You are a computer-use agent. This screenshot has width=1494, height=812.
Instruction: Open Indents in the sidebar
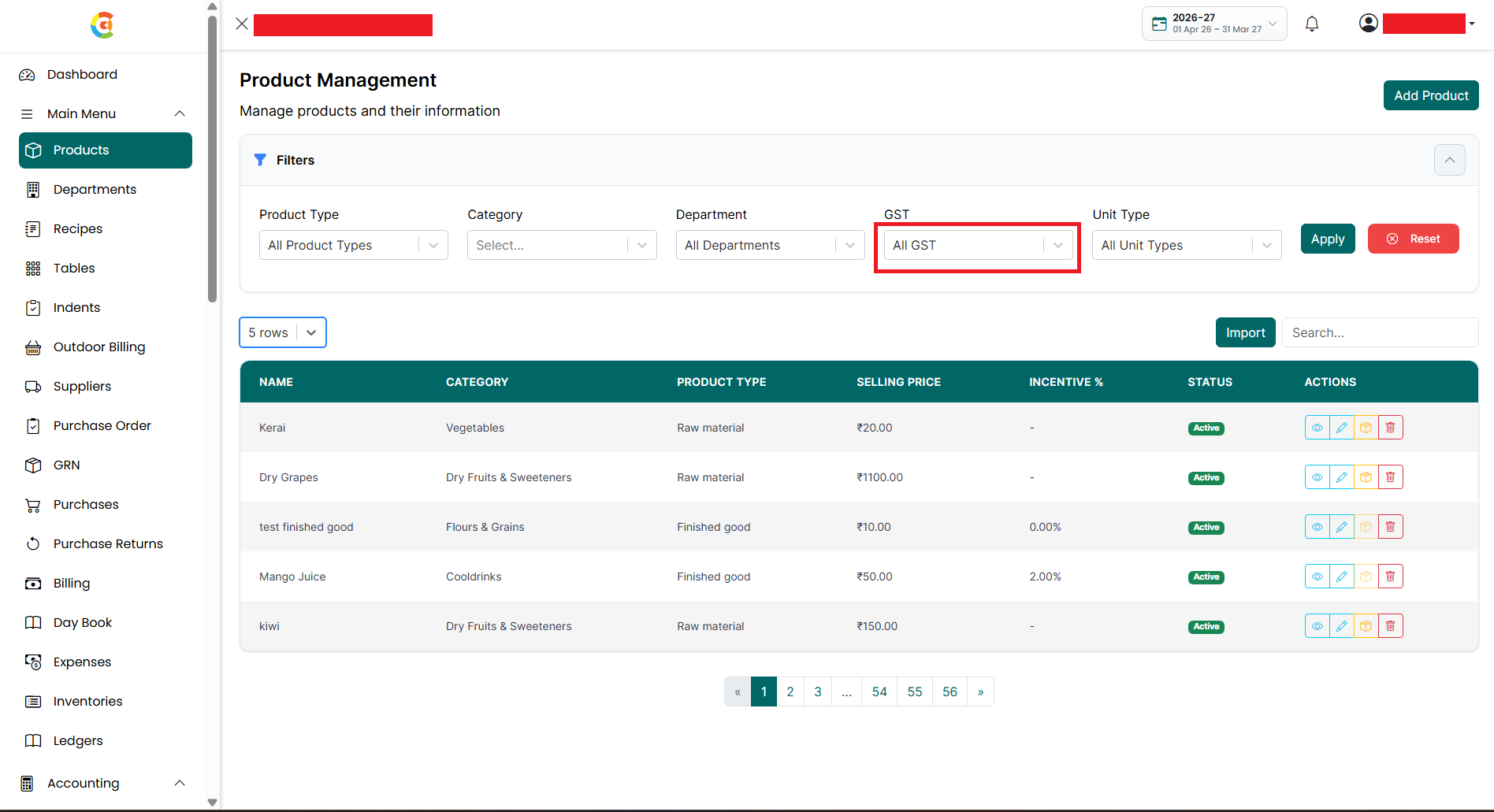106,307
